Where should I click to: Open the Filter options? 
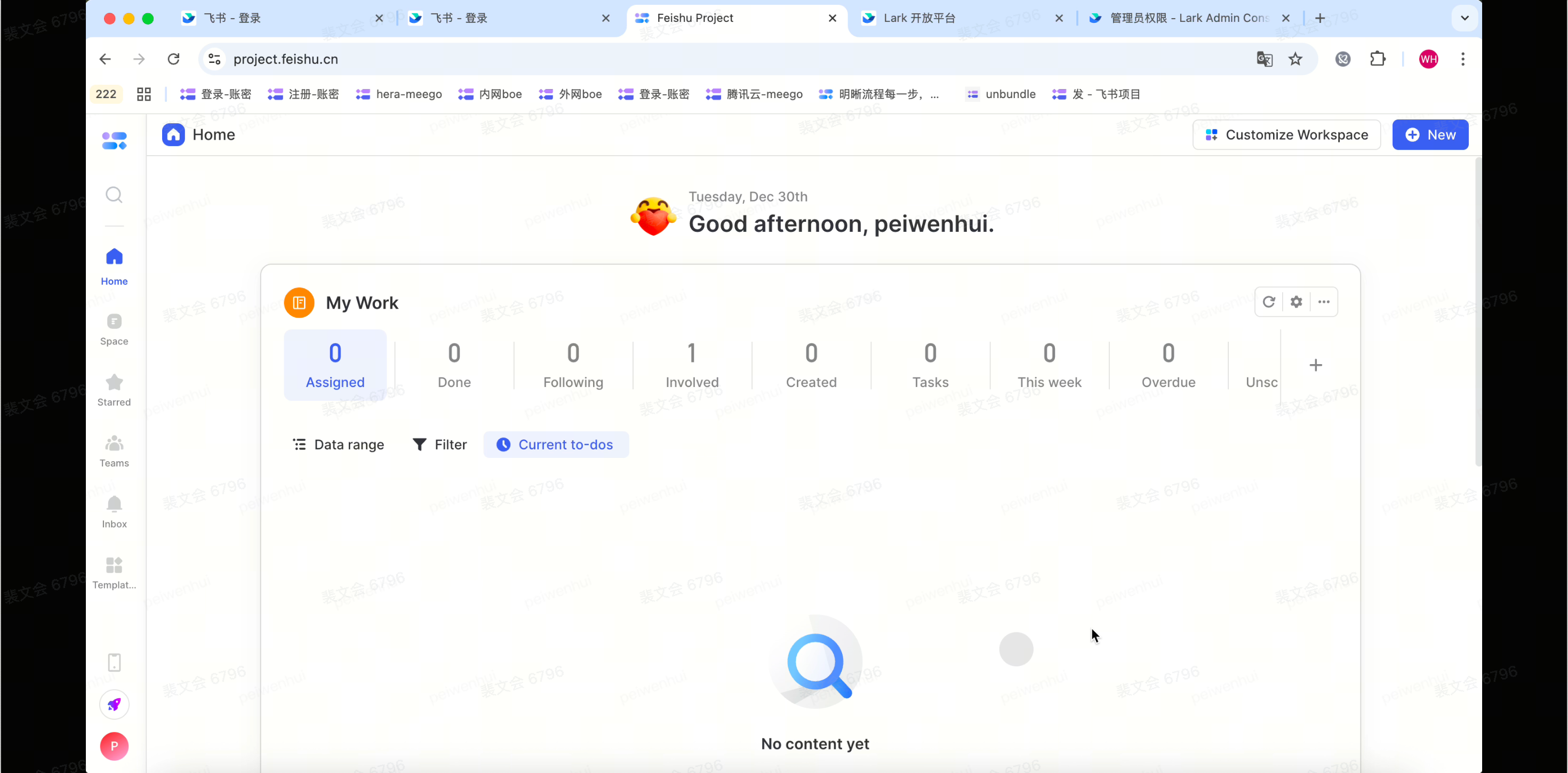coord(439,445)
